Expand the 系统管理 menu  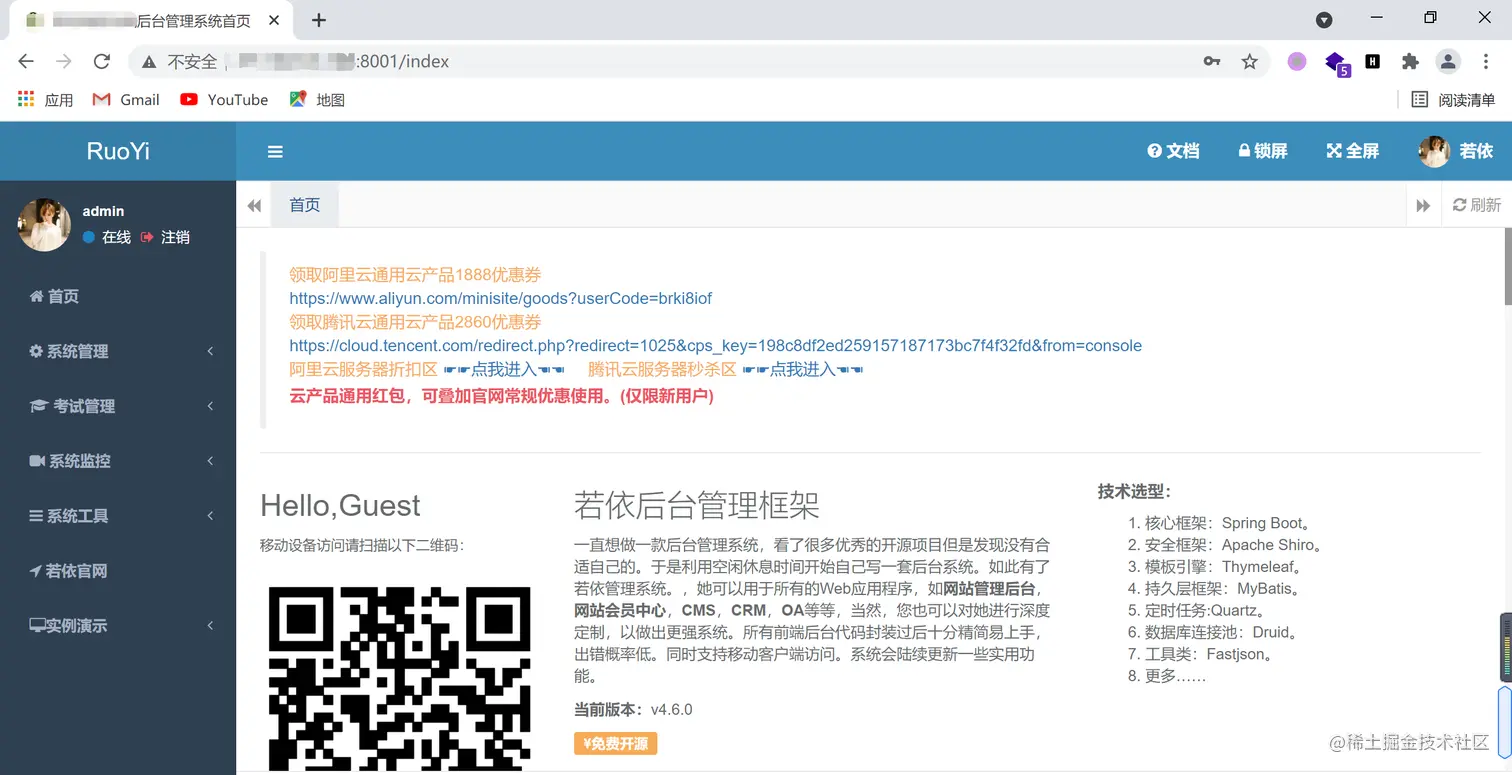tap(118, 351)
